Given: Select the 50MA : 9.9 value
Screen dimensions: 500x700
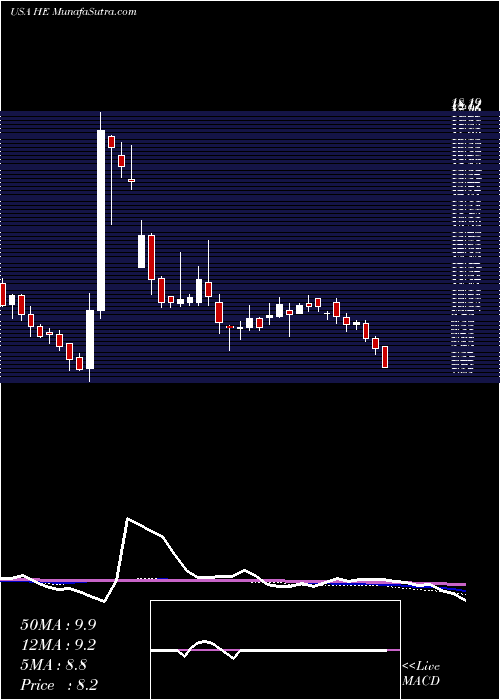Looking at the screenshot, I should [x=58, y=625].
